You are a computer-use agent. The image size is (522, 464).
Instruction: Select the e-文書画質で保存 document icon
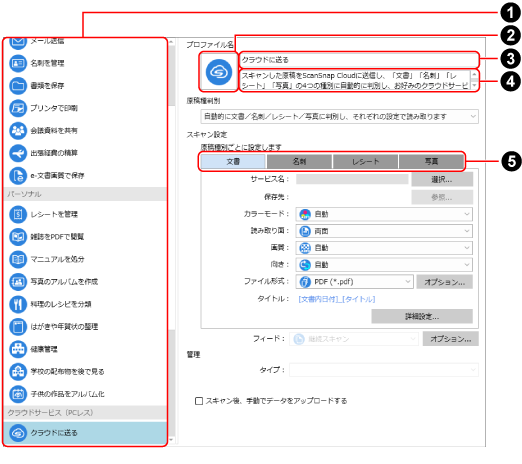point(18,175)
